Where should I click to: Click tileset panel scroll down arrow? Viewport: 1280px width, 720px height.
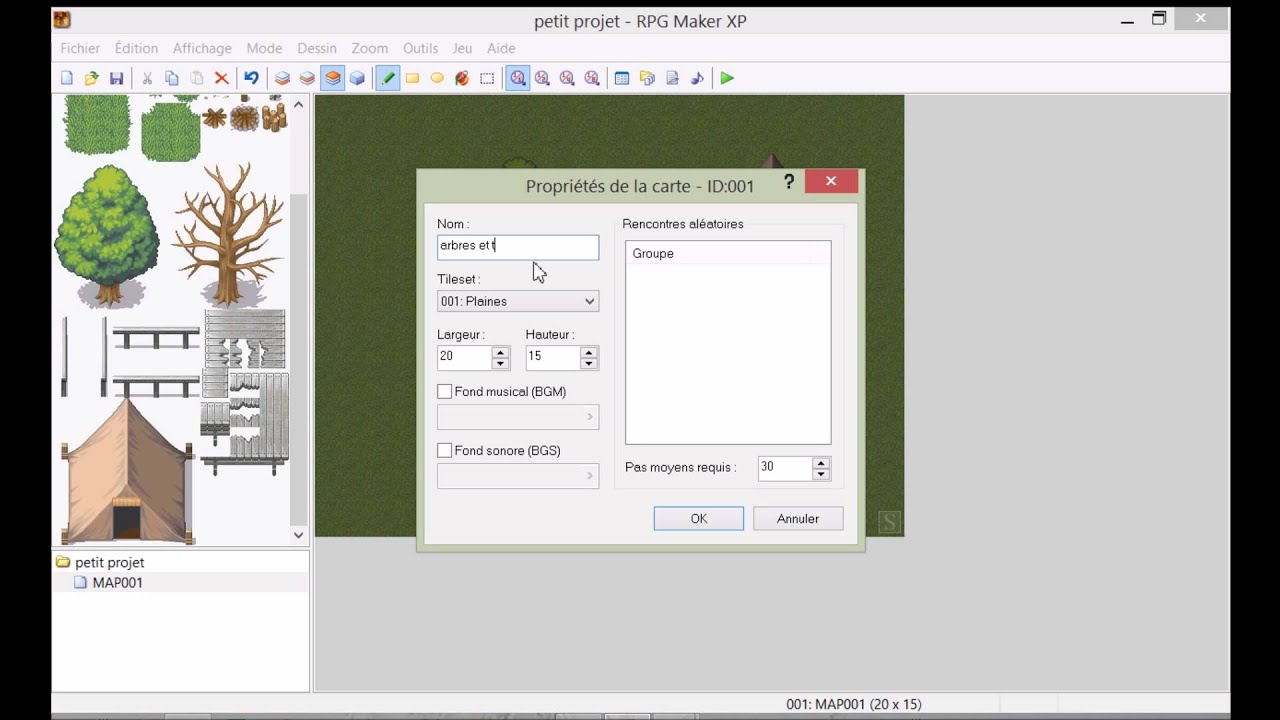[298, 535]
